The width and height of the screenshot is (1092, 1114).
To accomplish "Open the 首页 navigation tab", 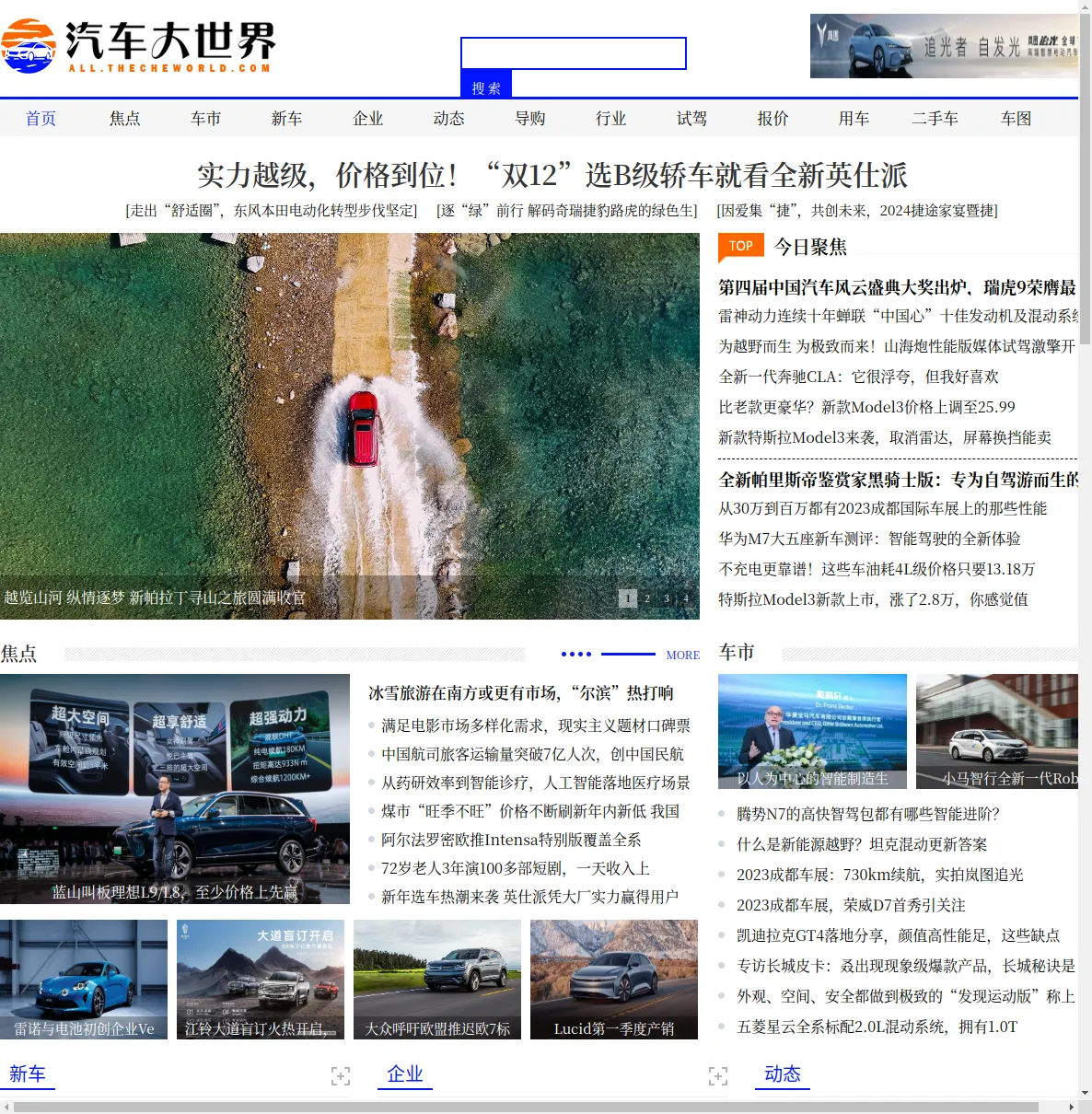I will (41, 119).
